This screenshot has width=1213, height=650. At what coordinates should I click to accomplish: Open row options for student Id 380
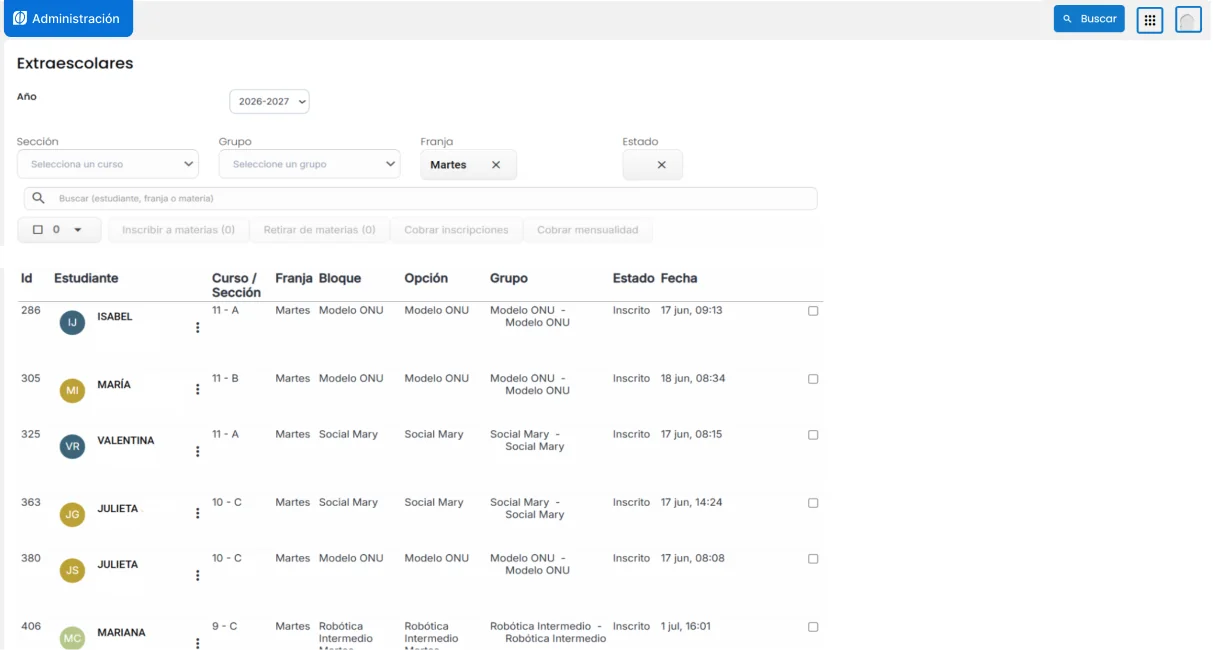pyautogui.click(x=197, y=575)
